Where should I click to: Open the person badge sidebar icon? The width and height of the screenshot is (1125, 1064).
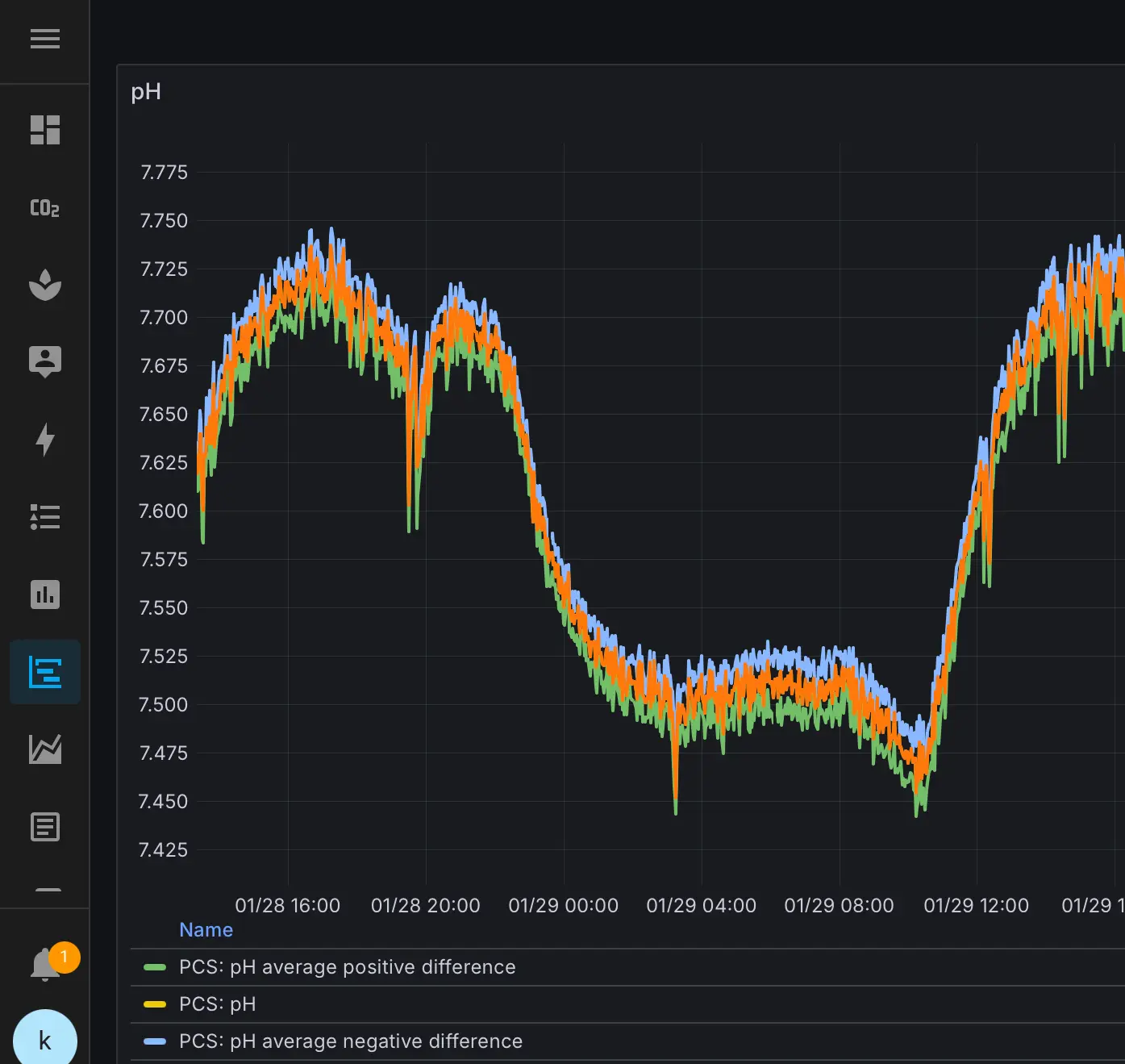click(45, 362)
